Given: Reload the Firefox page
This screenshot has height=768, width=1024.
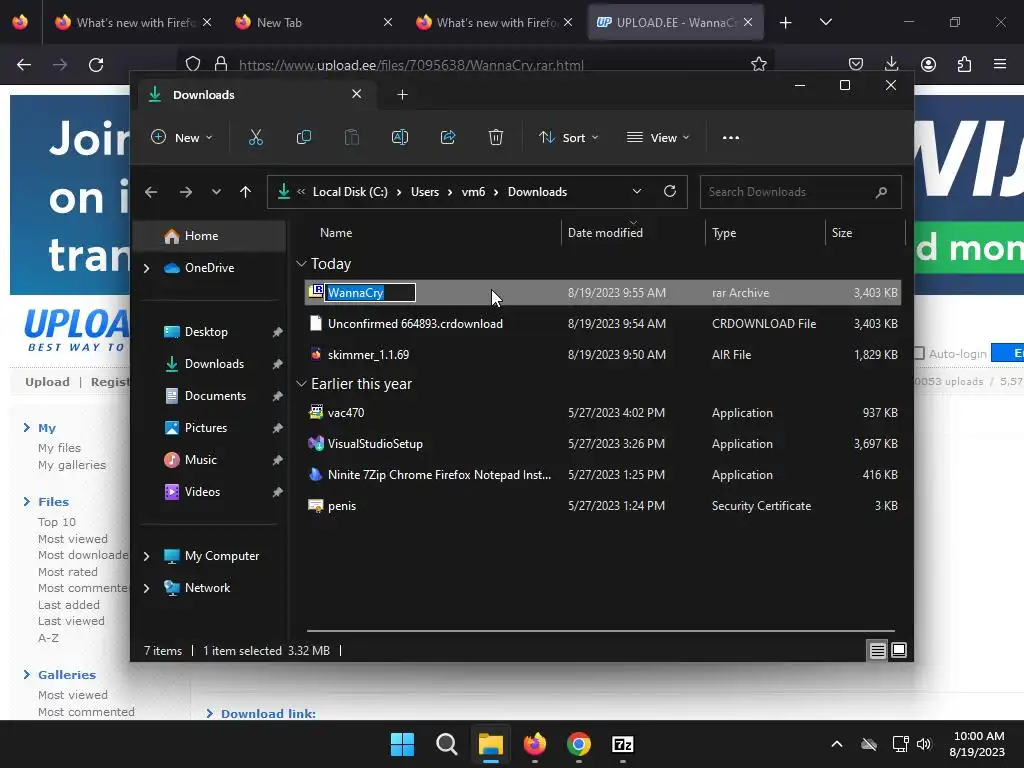Looking at the screenshot, I should tap(96, 65).
